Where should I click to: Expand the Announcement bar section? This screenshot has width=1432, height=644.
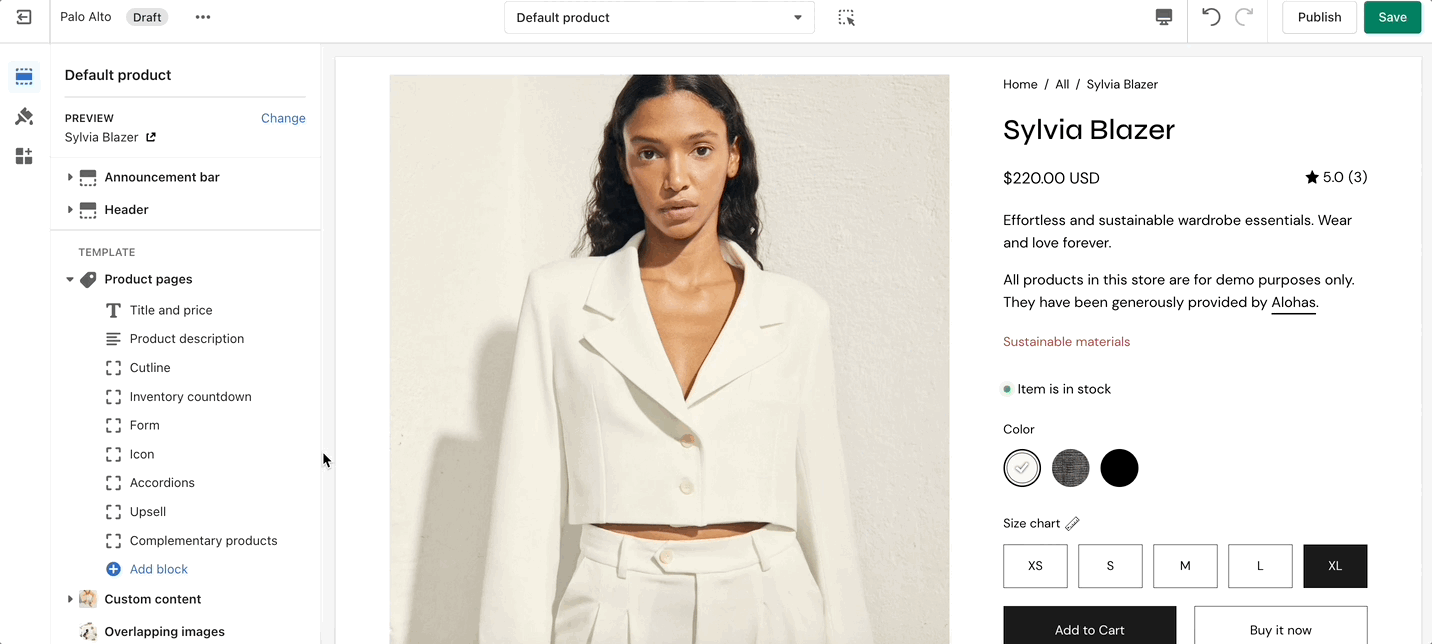pos(70,177)
